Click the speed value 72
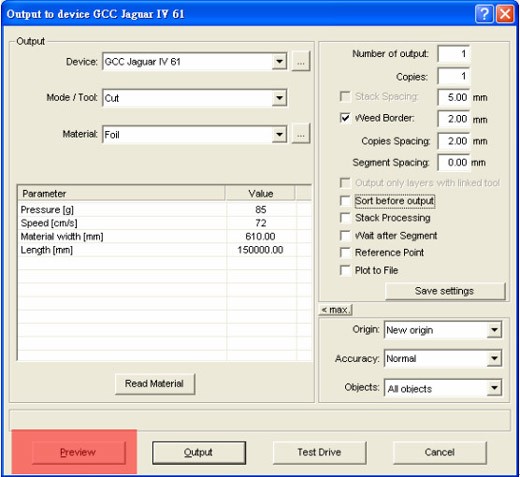Screen dimensions: 520x477 261,223
